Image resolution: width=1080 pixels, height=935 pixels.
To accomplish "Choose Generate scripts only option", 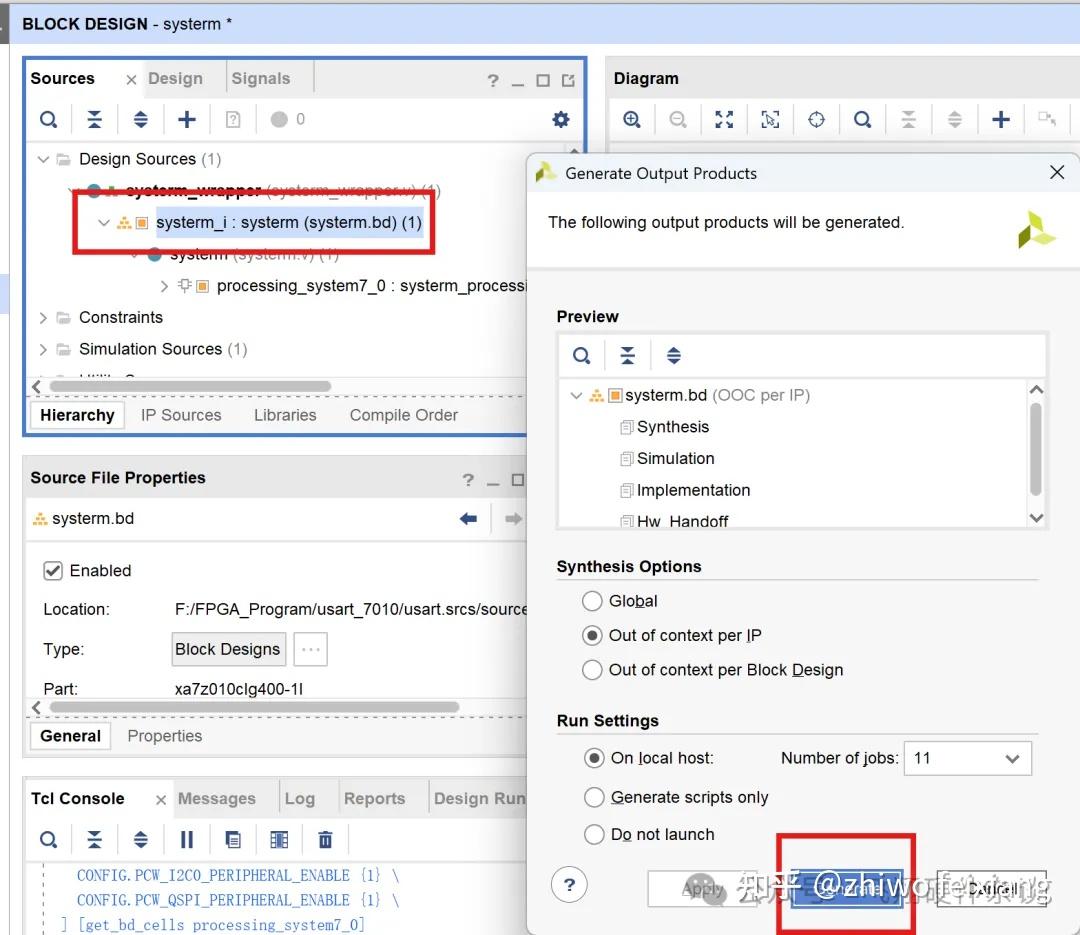I will pyautogui.click(x=594, y=797).
